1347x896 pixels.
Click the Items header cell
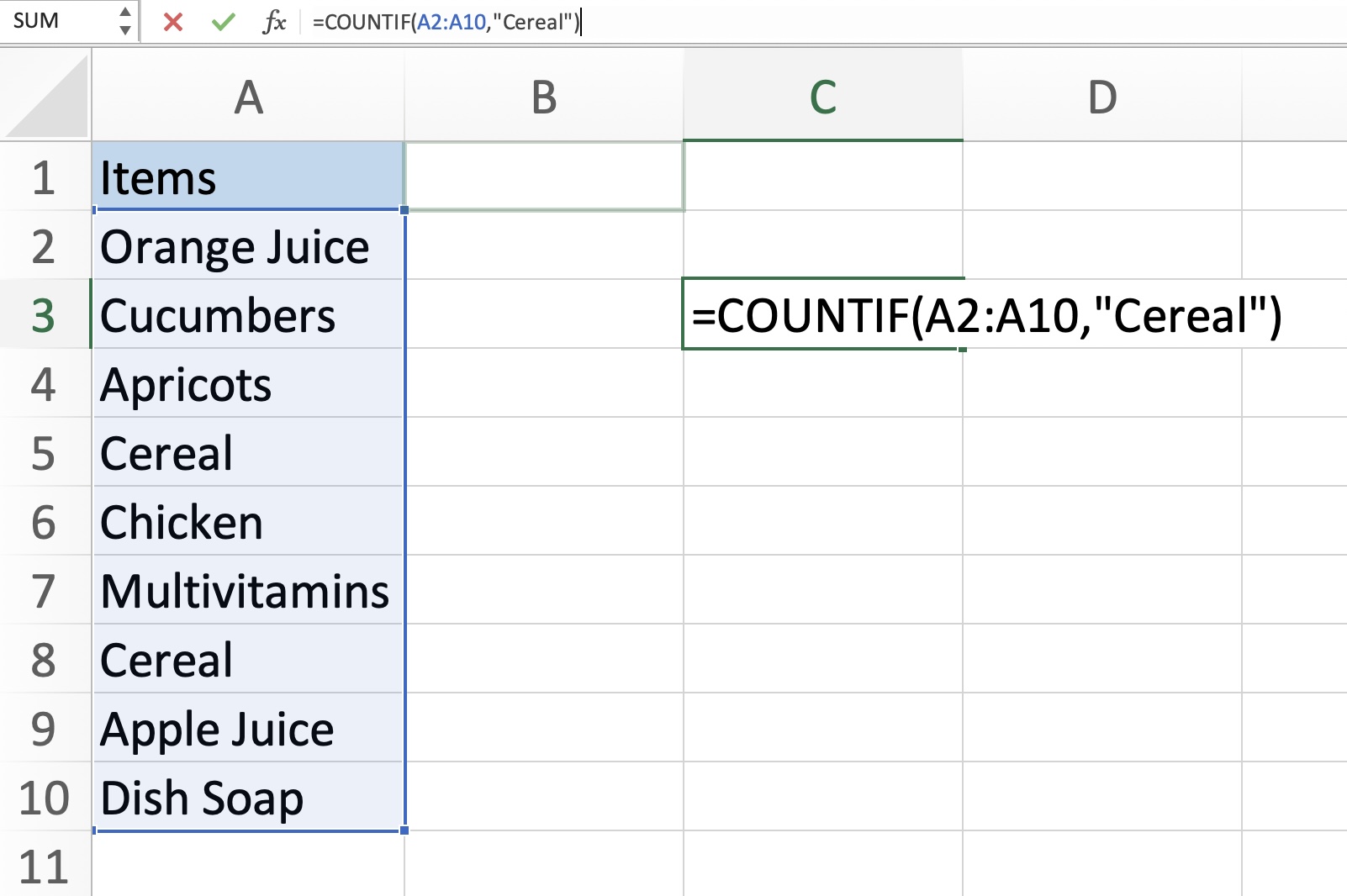(248, 177)
